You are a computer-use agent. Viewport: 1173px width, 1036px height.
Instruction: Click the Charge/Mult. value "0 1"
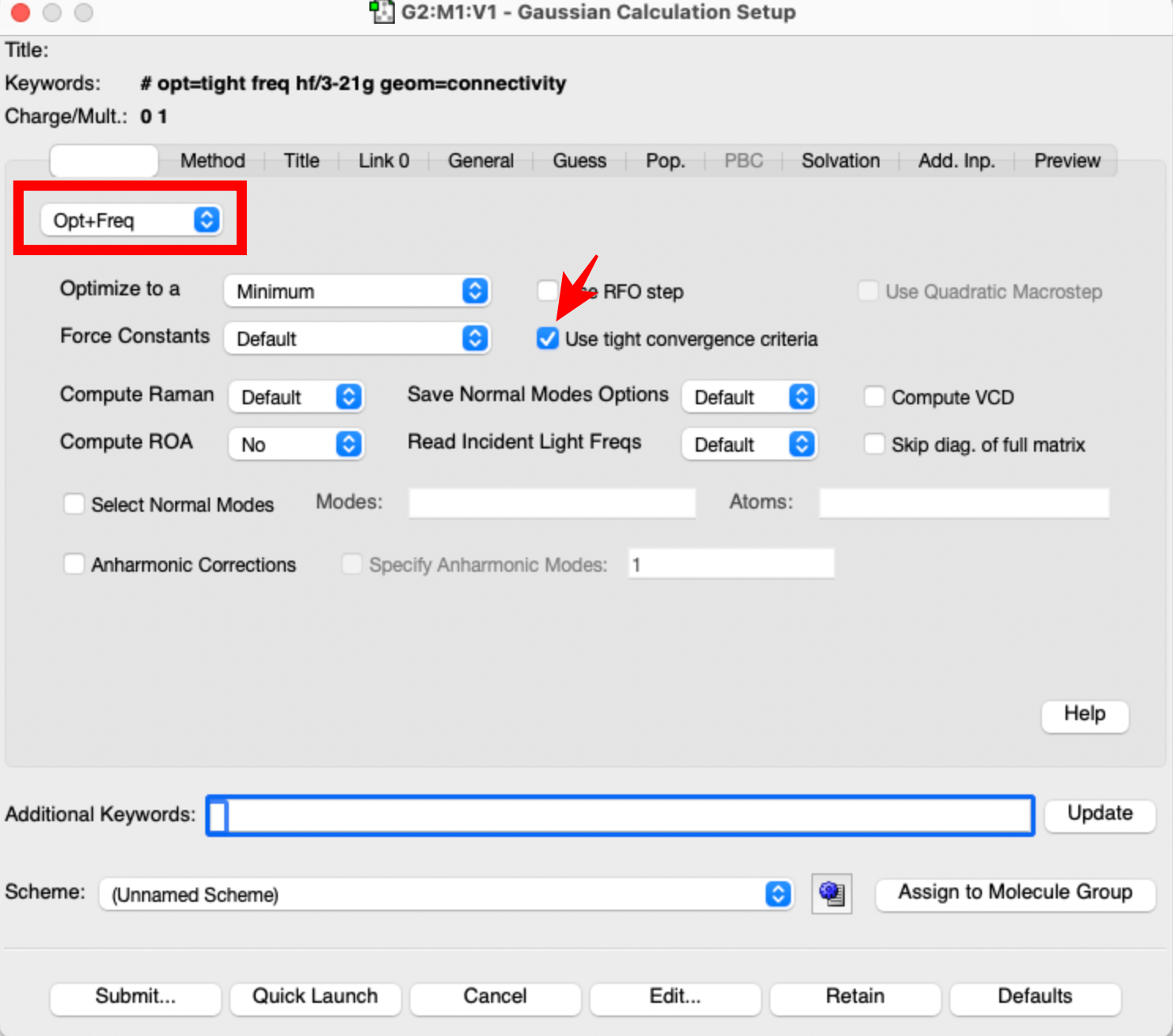point(154,117)
